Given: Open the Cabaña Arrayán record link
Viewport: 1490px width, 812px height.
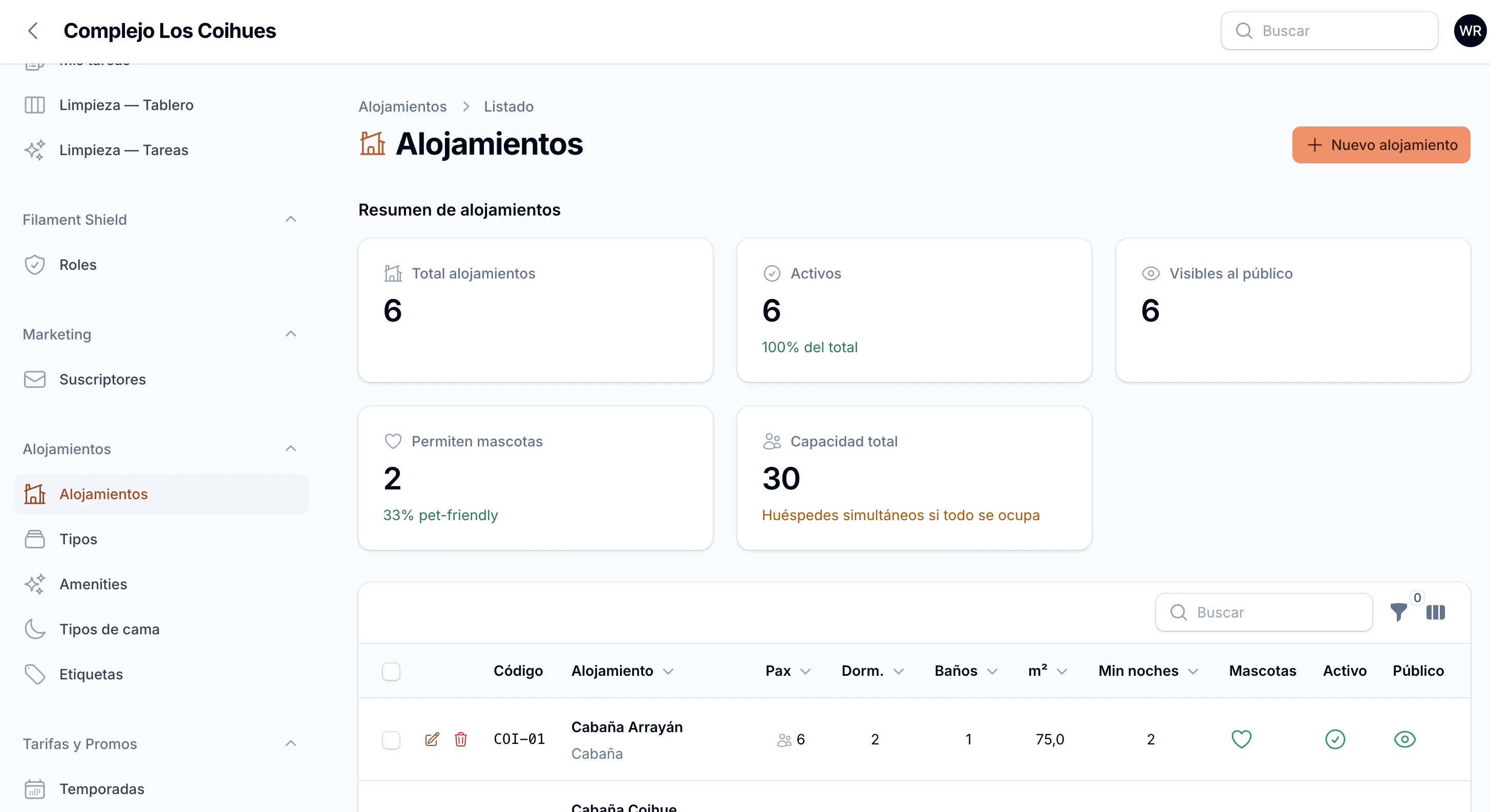Looking at the screenshot, I should [x=626, y=726].
